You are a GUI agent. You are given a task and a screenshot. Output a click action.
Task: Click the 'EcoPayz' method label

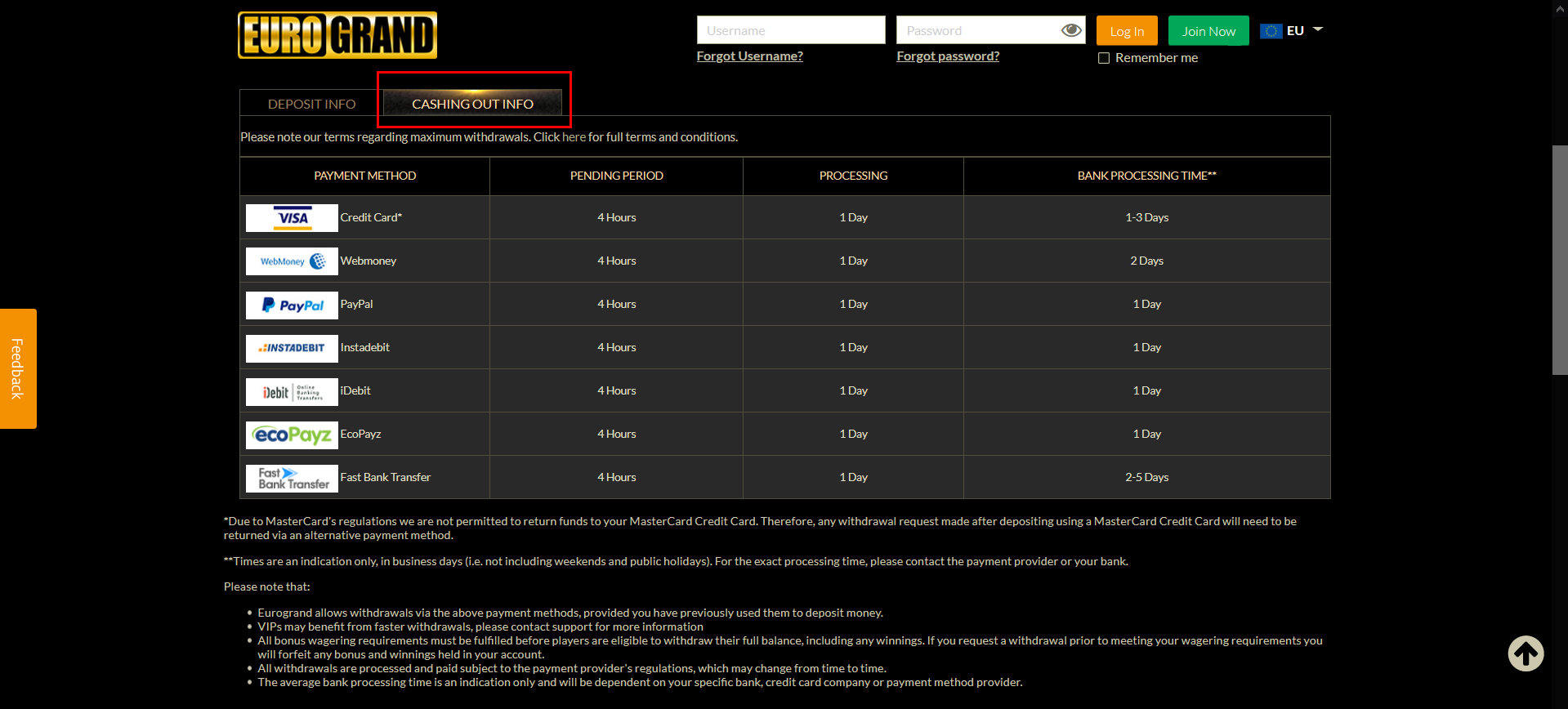pos(360,434)
